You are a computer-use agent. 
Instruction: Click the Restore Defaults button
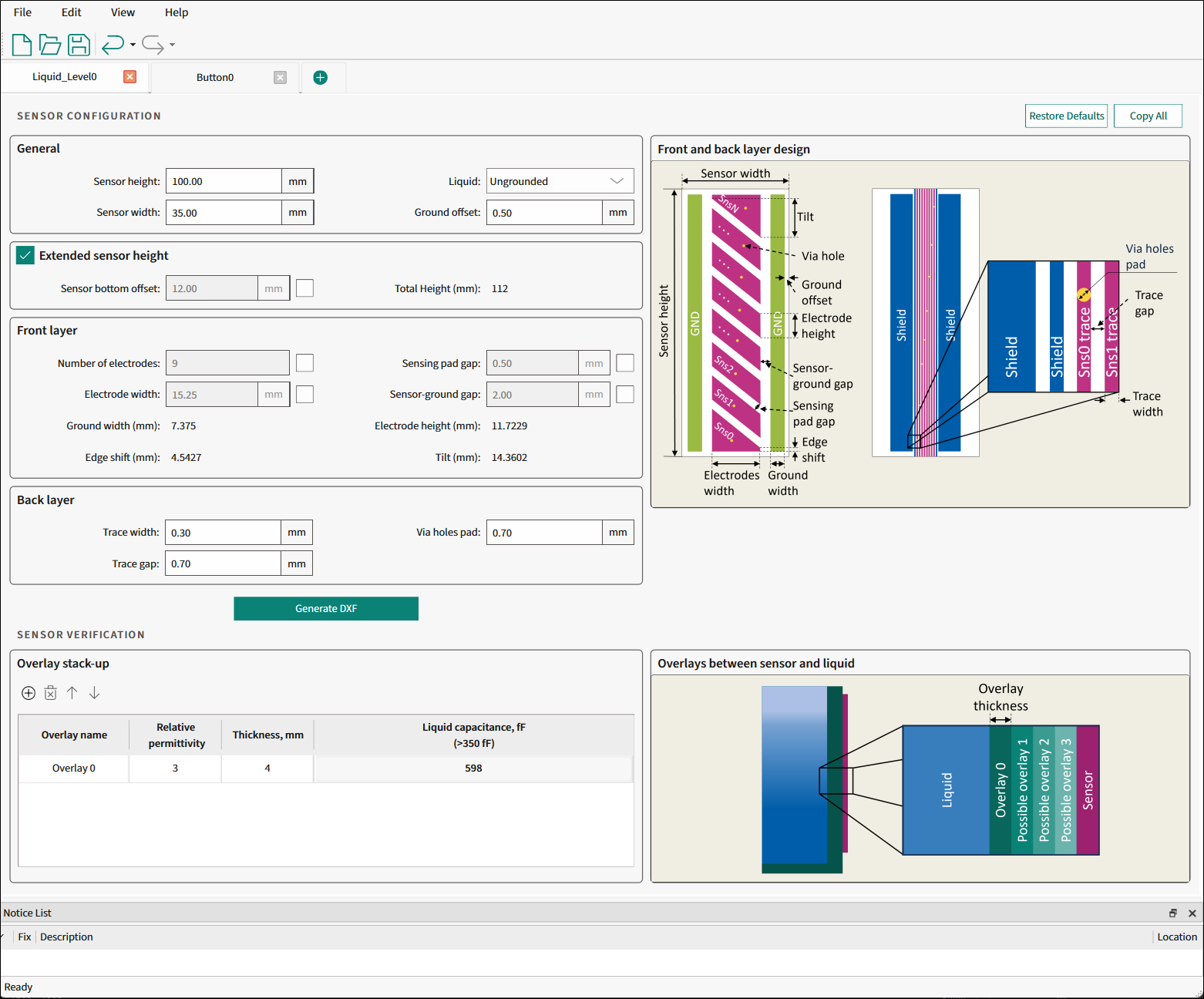point(1067,116)
